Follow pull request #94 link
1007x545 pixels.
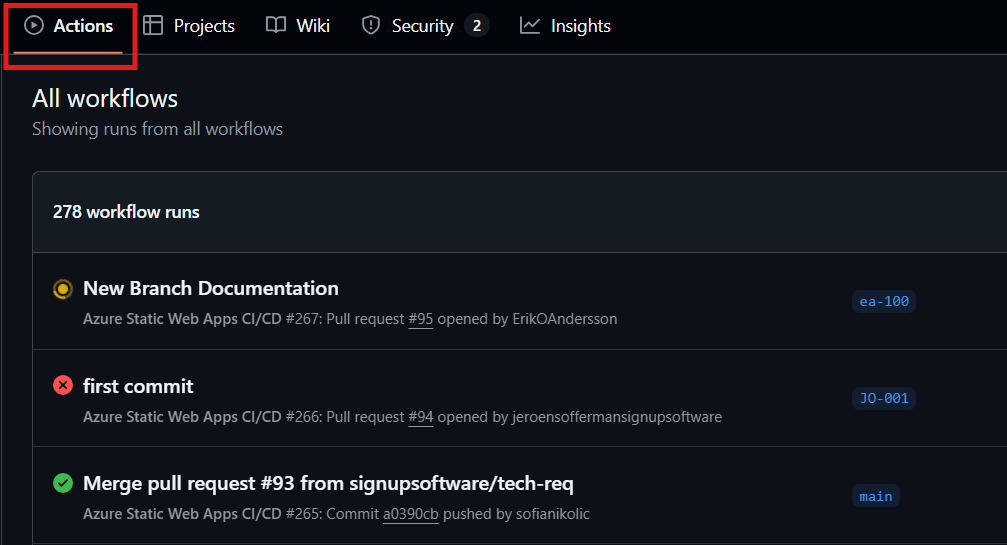pos(421,417)
